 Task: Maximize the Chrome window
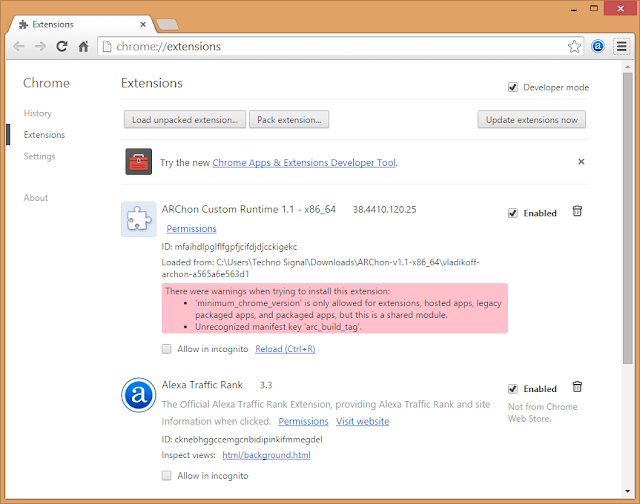(594, 9)
